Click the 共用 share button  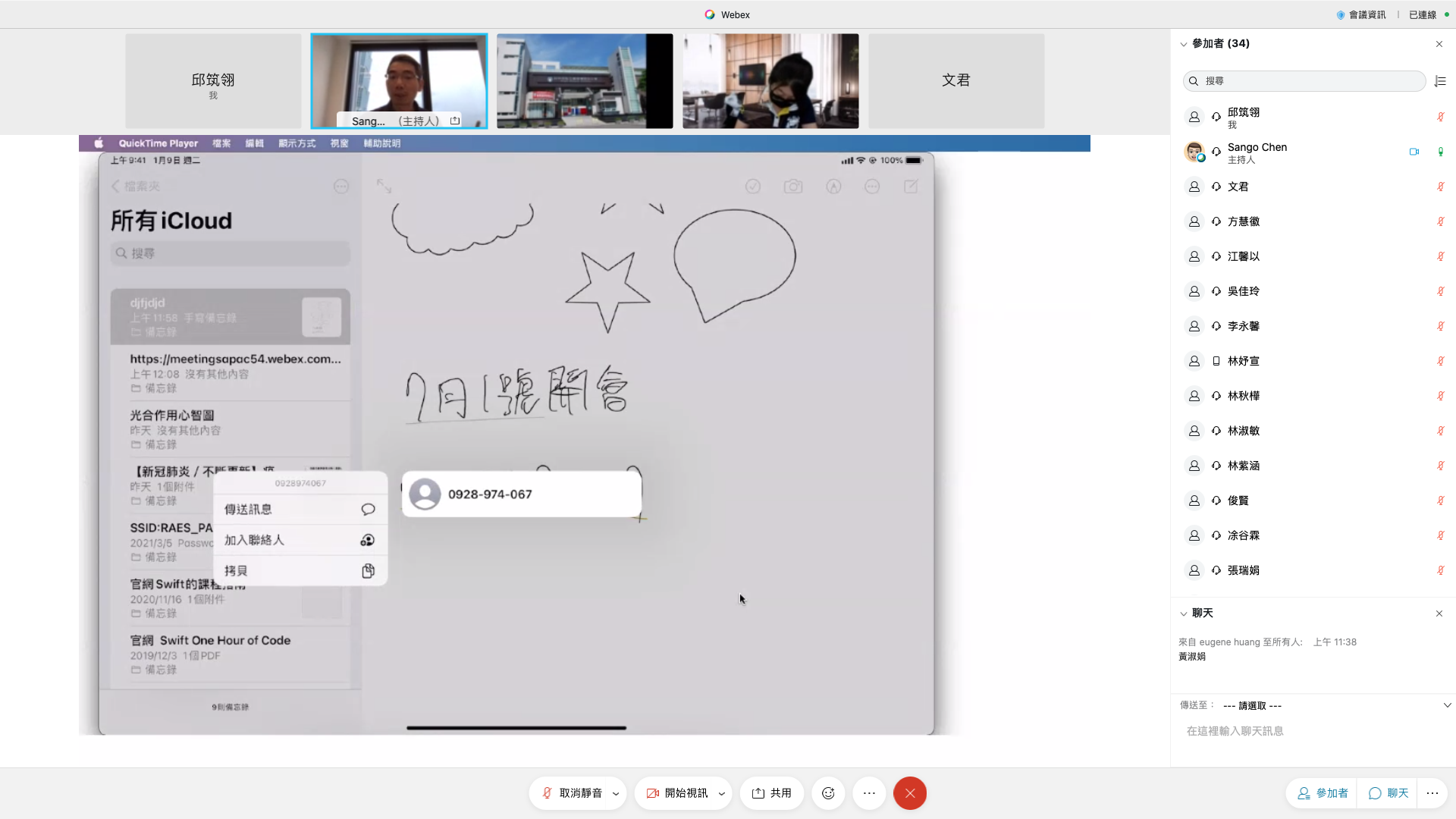click(771, 793)
